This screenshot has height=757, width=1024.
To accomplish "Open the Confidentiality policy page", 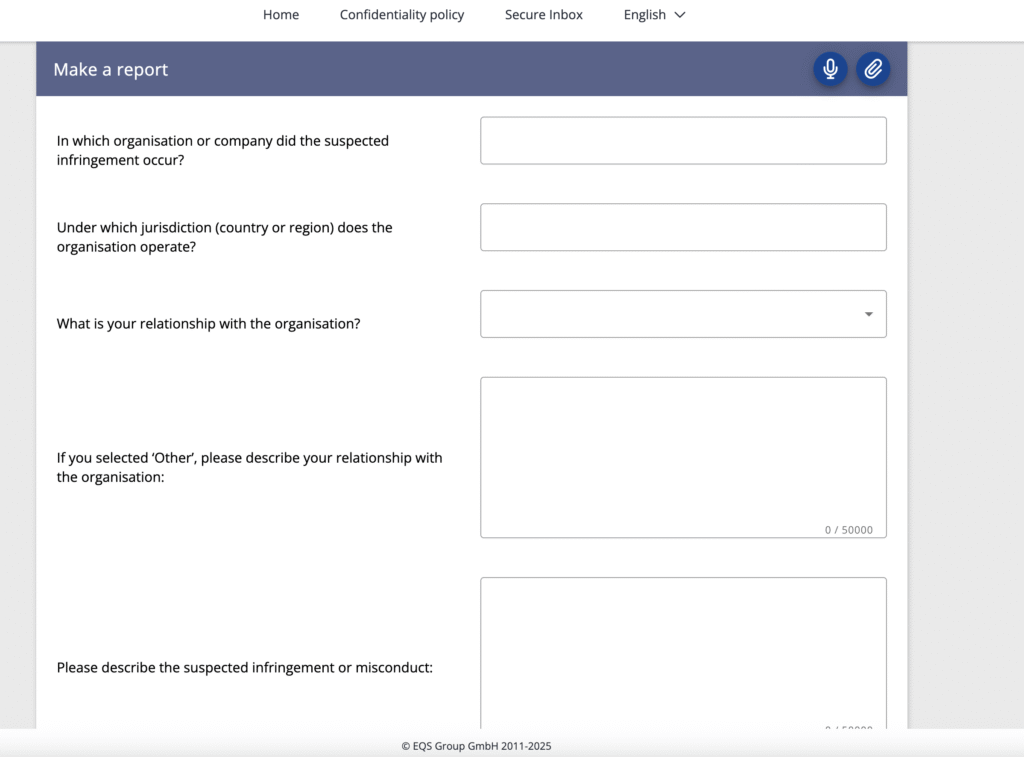I will [x=402, y=14].
